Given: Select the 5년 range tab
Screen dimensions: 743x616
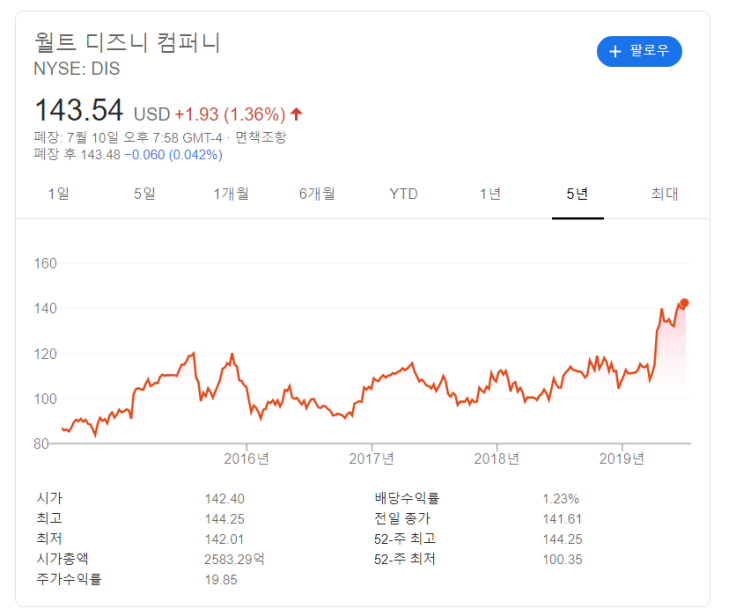Looking at the screenshot, I should [x=577, y=194].
